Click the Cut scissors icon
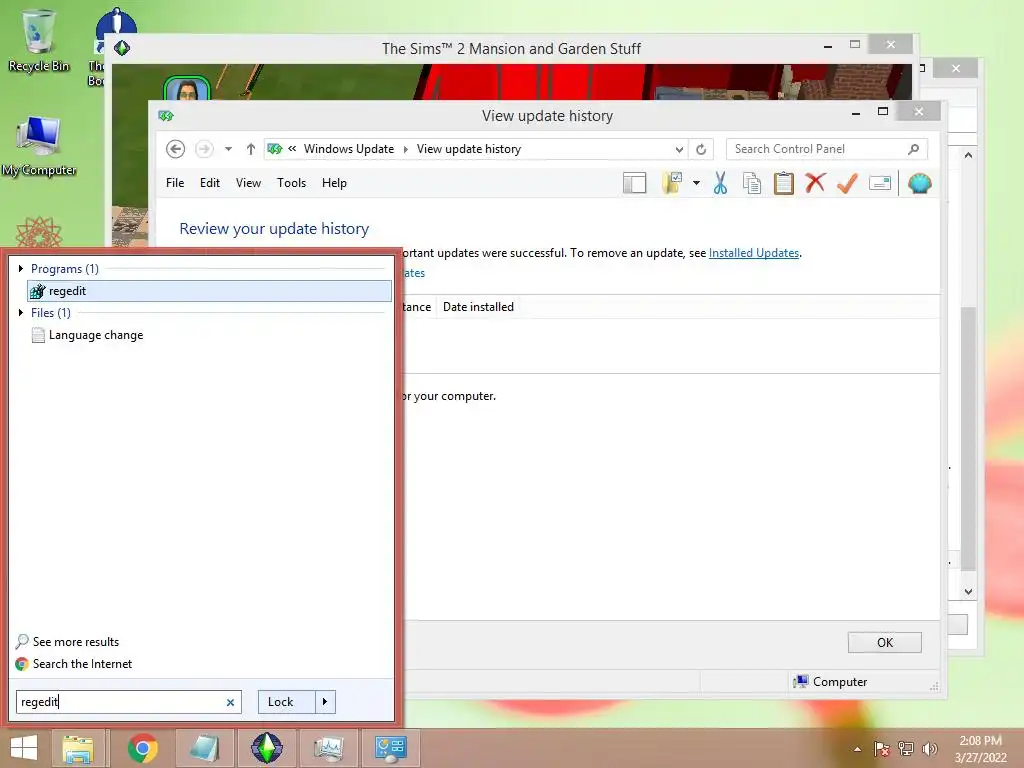The image size is (1024, 768). click(x=720, y=184)
